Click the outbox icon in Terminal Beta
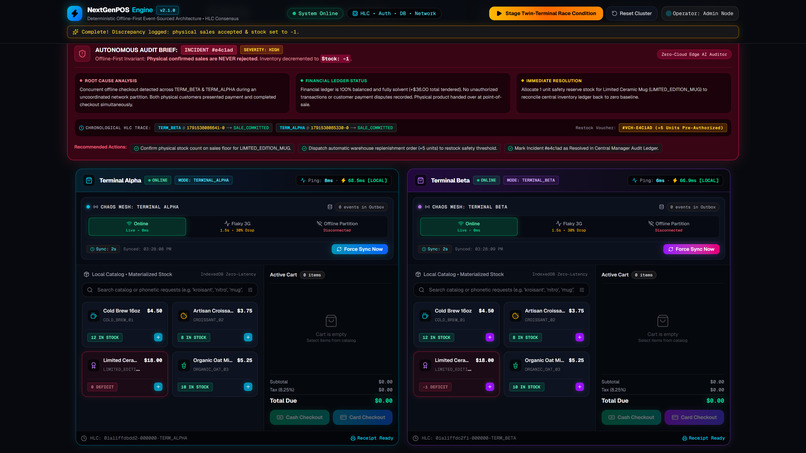The height and width of the screenshot is (453, 806). coord(662,207)
